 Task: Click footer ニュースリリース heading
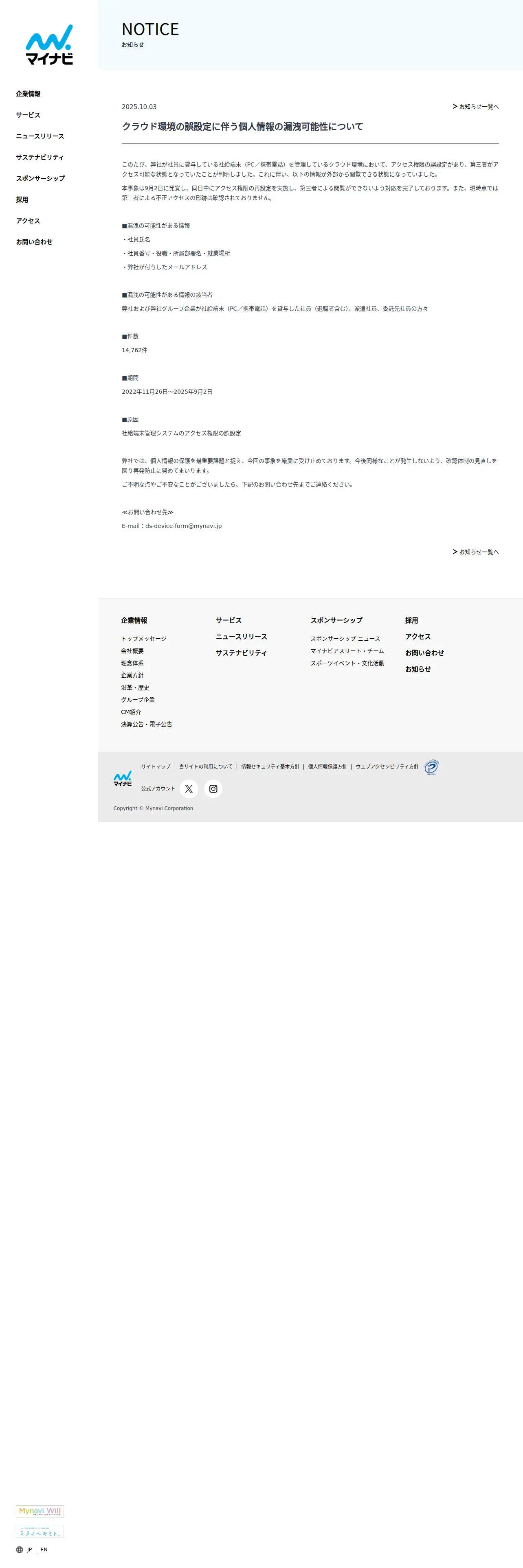(x=242, y=637)
